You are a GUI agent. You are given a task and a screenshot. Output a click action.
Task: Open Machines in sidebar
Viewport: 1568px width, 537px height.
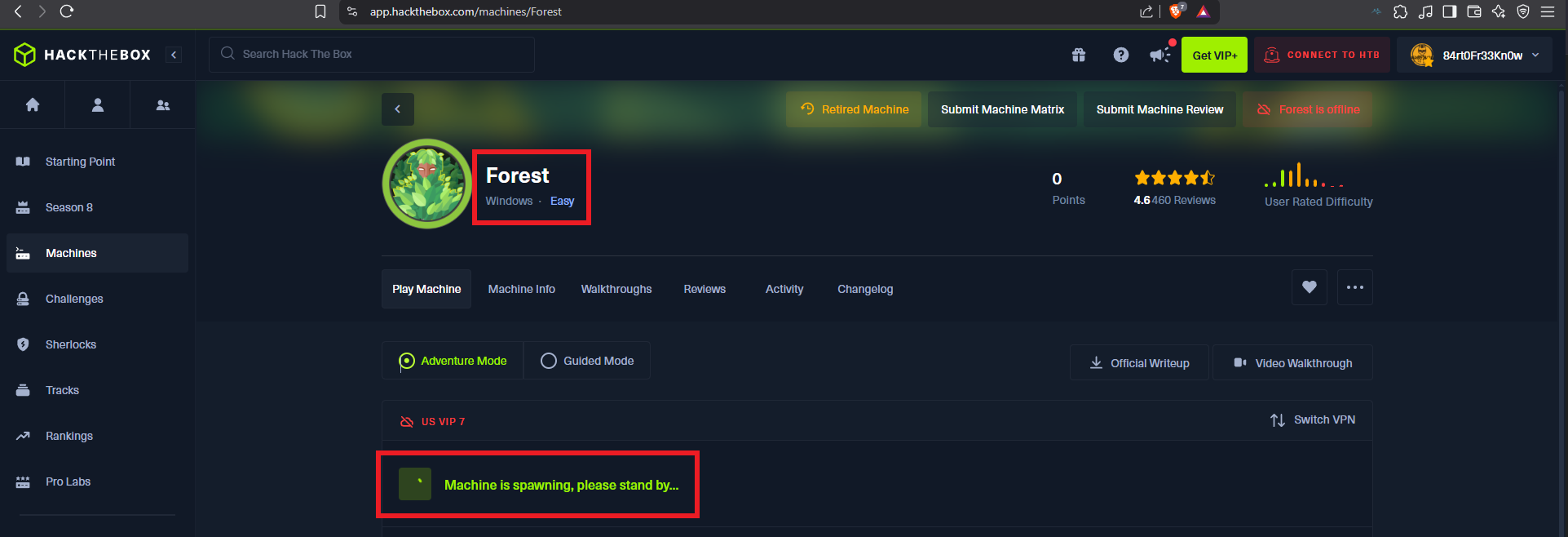(x=97, y=253)
